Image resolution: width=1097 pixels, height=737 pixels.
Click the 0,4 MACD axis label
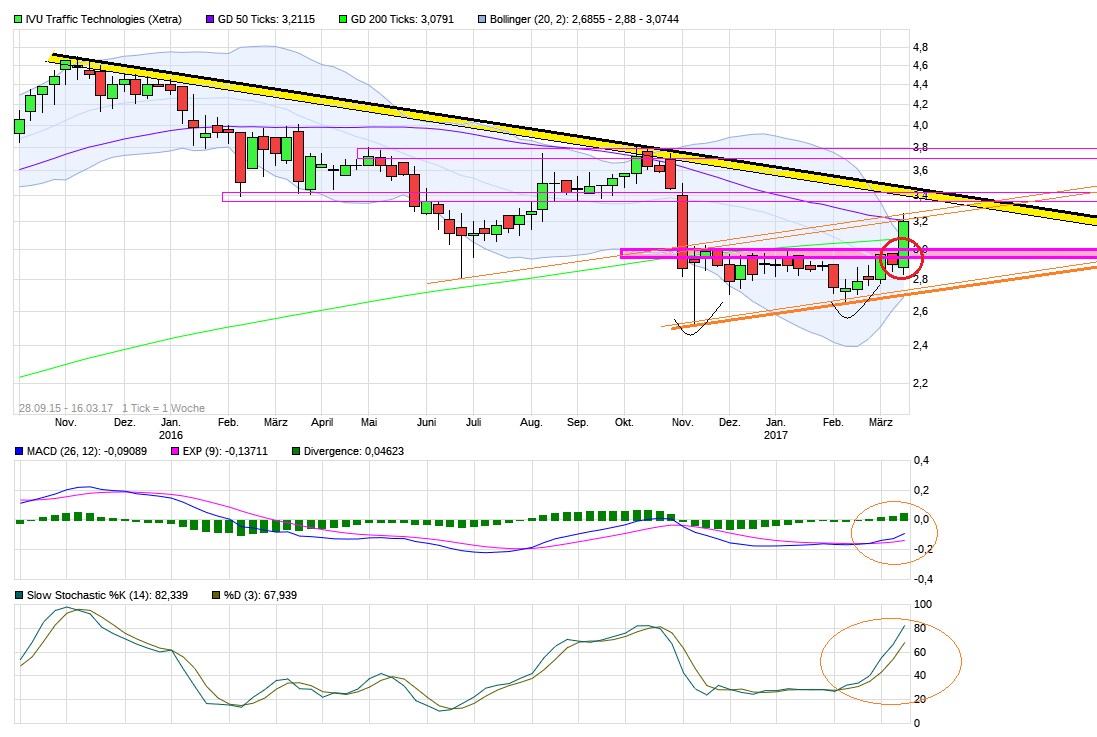tap(921, 461)
